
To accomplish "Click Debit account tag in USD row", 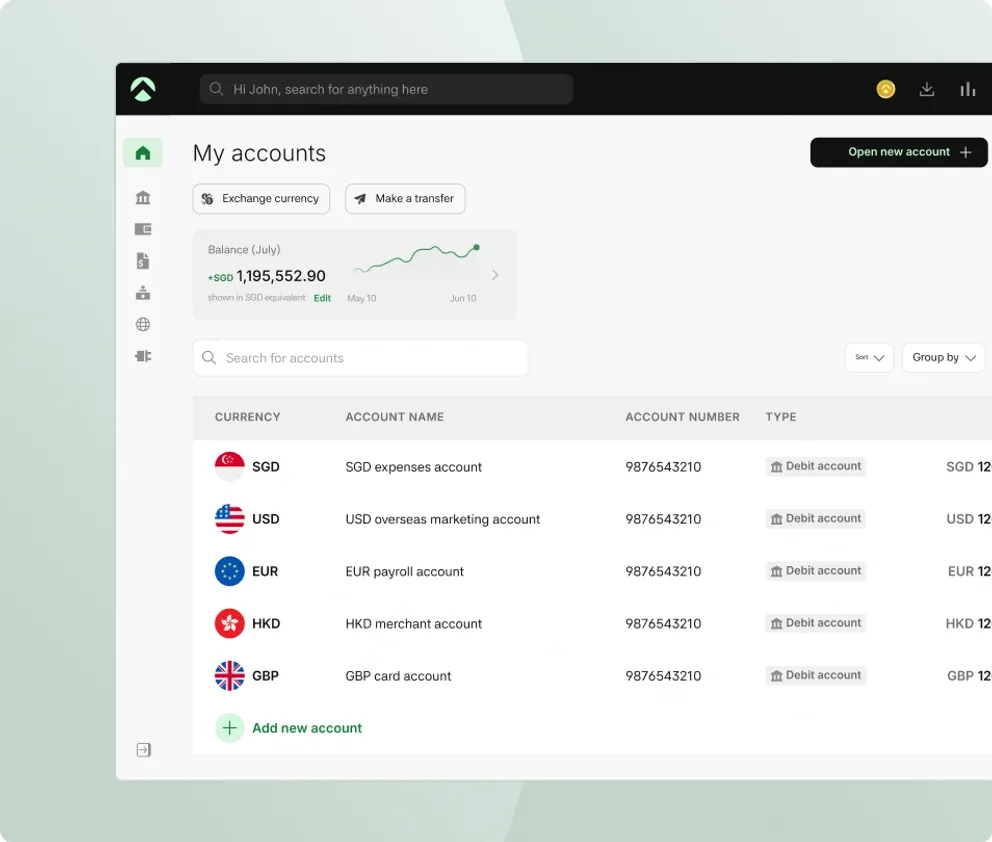I will (815, 519).
